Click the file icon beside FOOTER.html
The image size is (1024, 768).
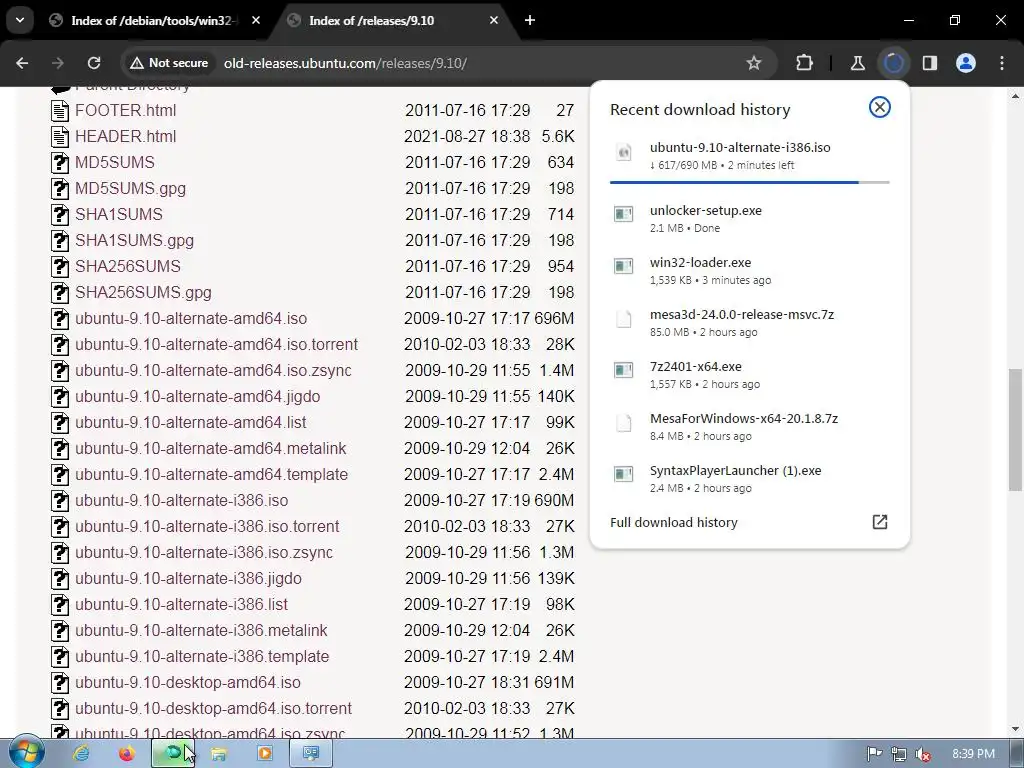pos(60,110)
